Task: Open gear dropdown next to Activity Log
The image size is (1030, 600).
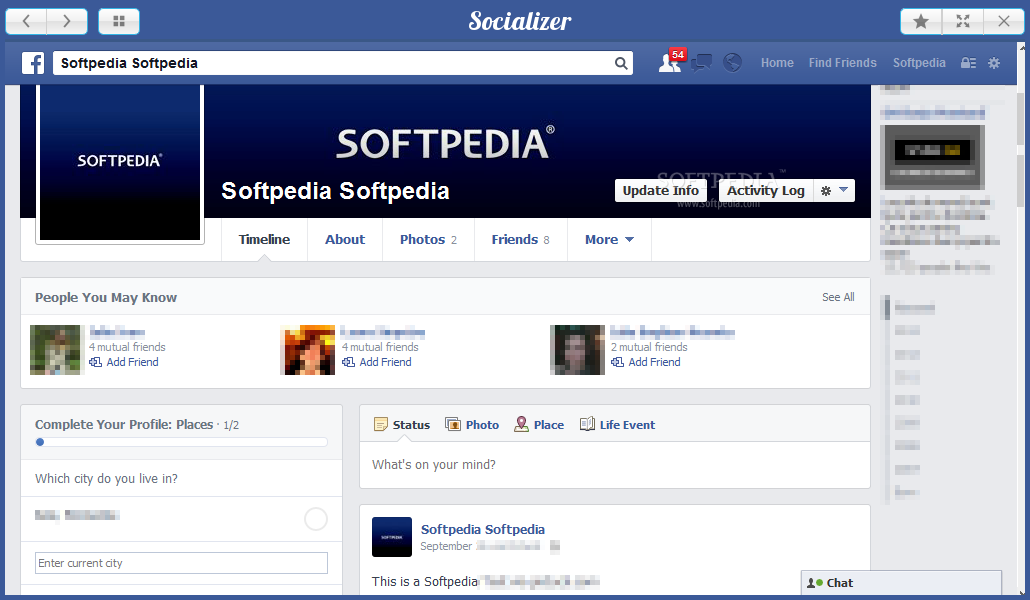Action: click(834, 191)
